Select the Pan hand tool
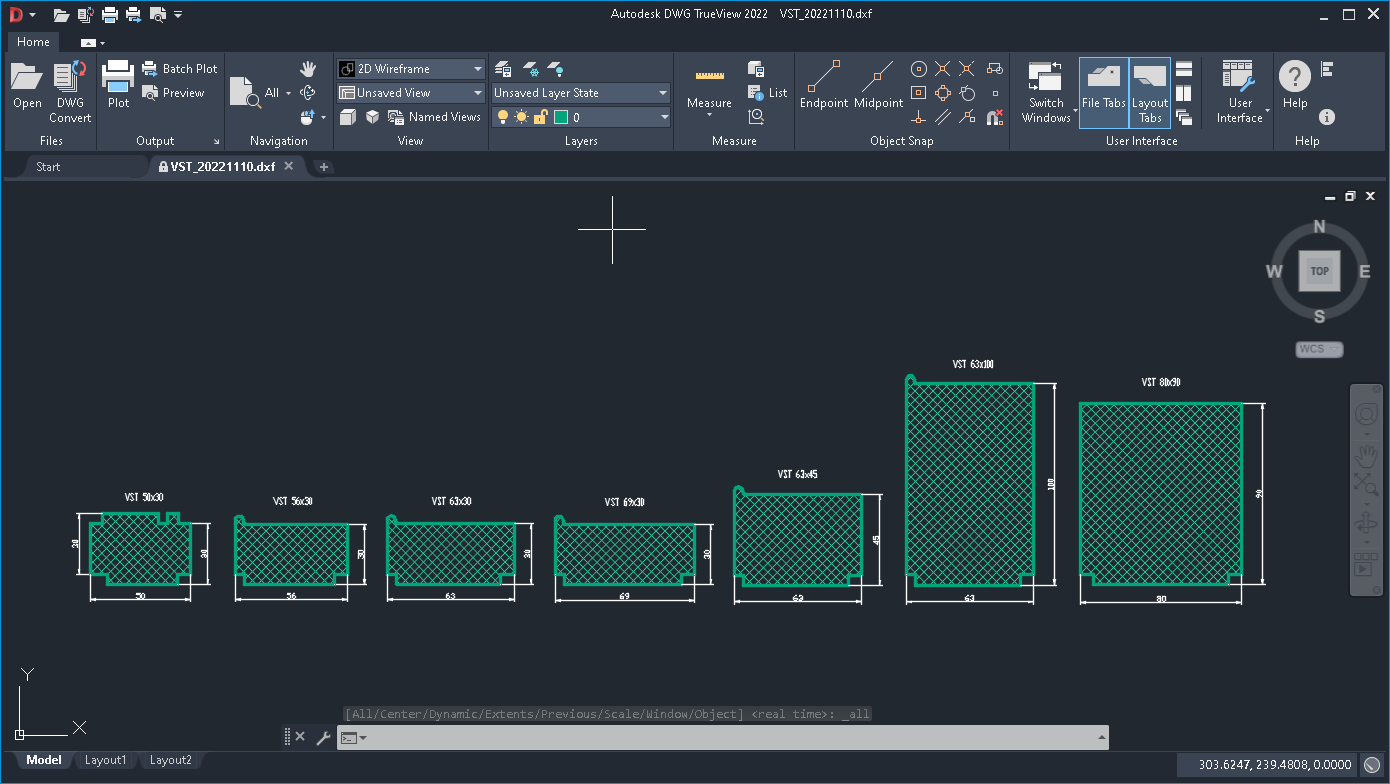Image resolution: width=1390 pixels, height=784 pixels. [x=308, y=68]
